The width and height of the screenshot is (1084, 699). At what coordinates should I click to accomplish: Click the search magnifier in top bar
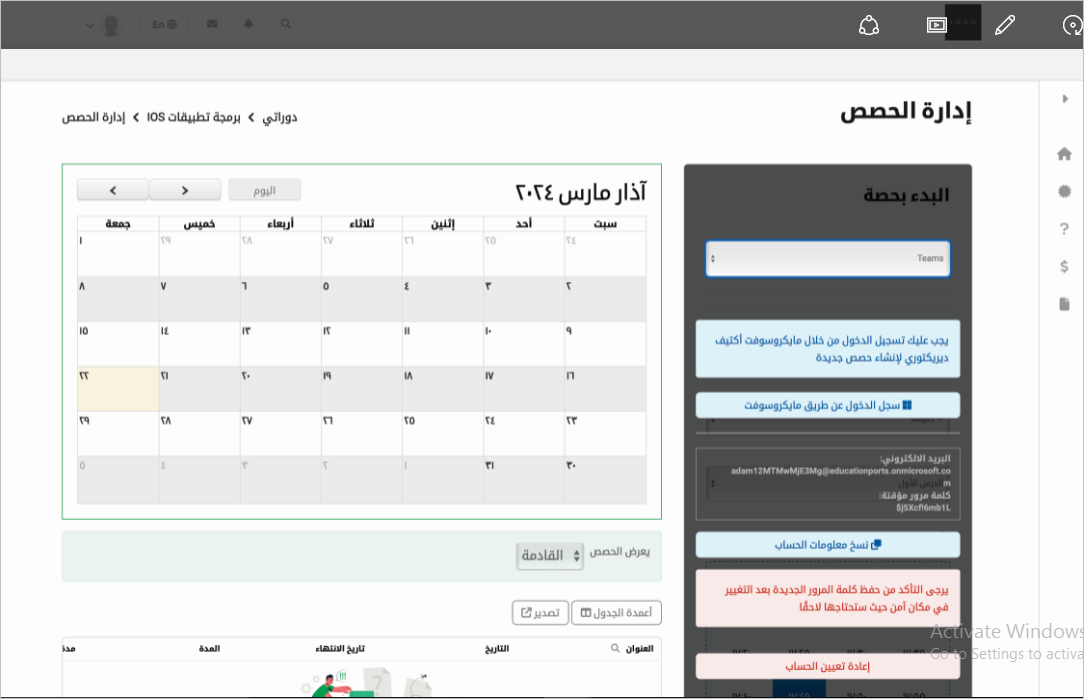tap(287, 24)
